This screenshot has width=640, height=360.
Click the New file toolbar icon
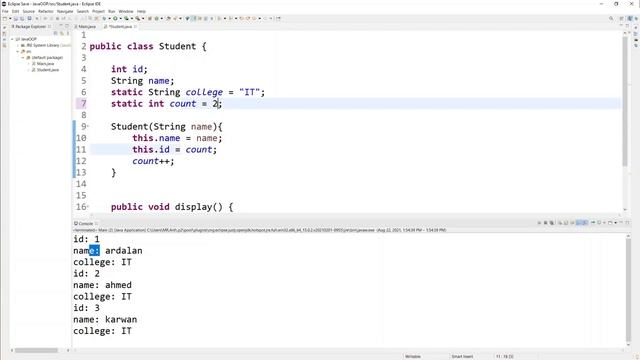pyautogui.click(x=5, y=18)
